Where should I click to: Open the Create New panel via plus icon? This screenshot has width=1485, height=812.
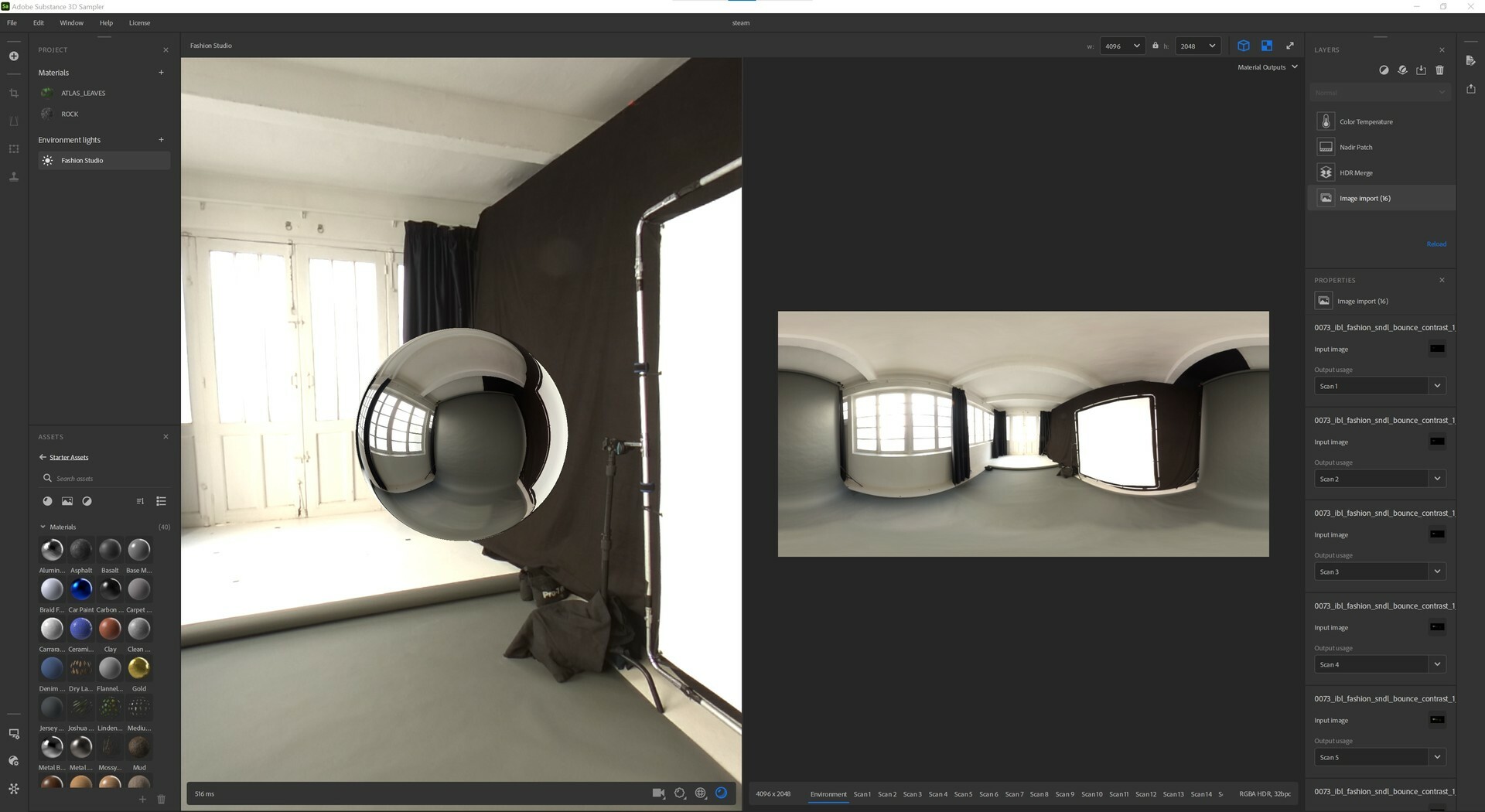[x=14, y=56]
